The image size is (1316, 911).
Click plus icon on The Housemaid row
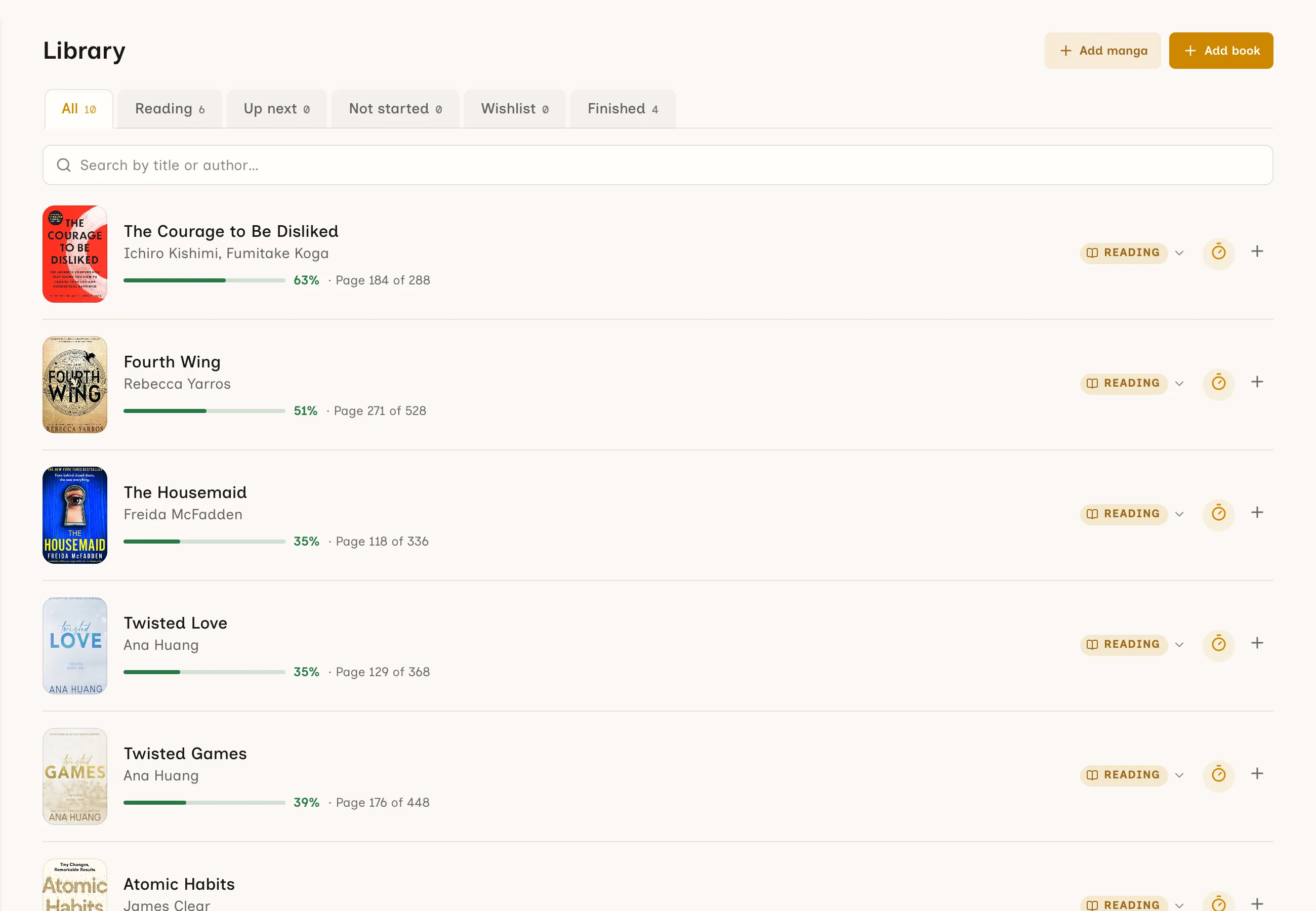(1257, 513)
